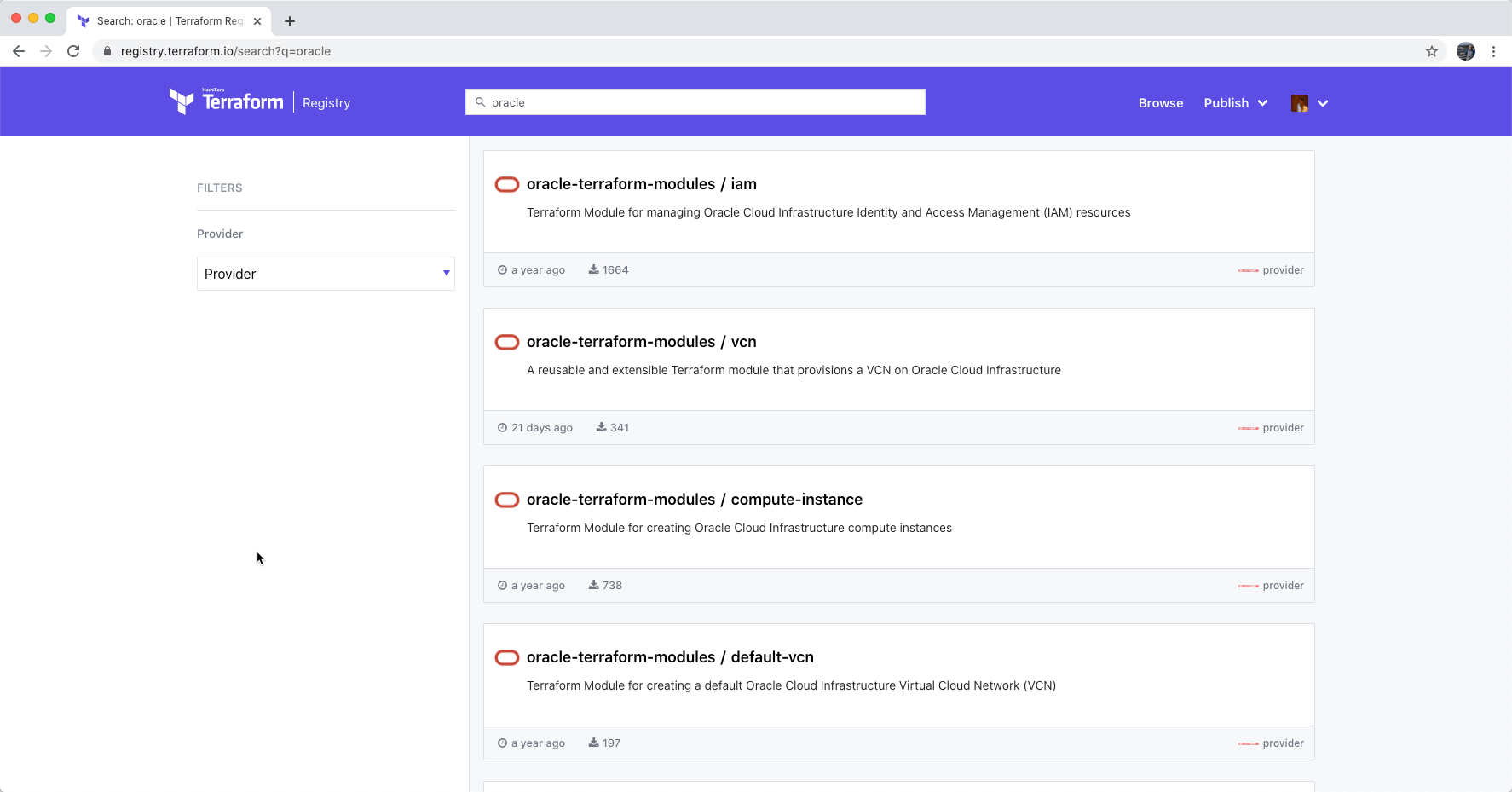Image resolution: width=1512 pixels, height=792 pixels.
Task: Bookmark this page with the star icon
Action: click(x=1432, y=51)
